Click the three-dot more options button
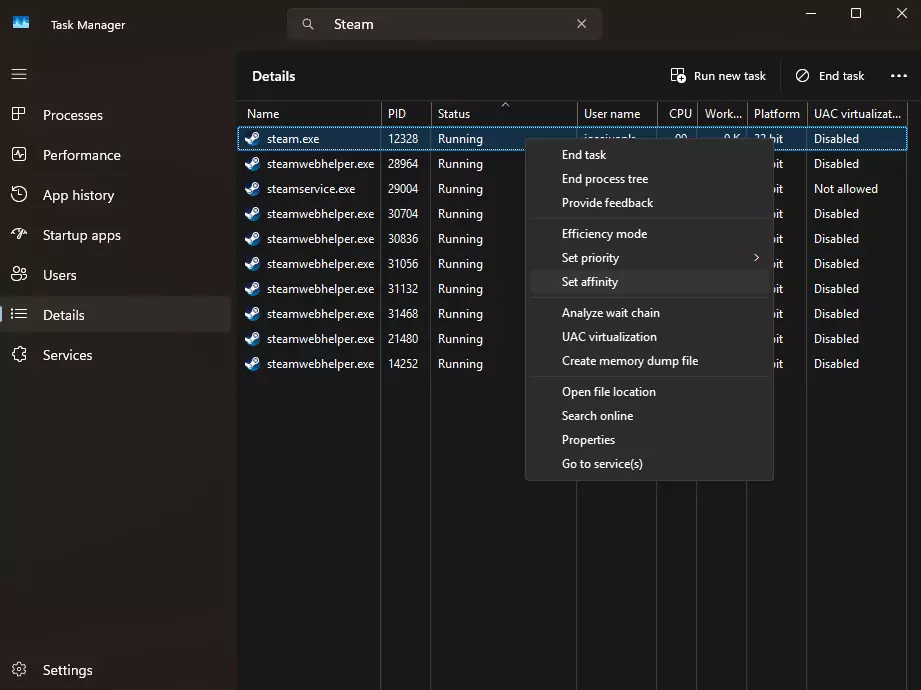 pyautogui.click(x=898, y=76)
